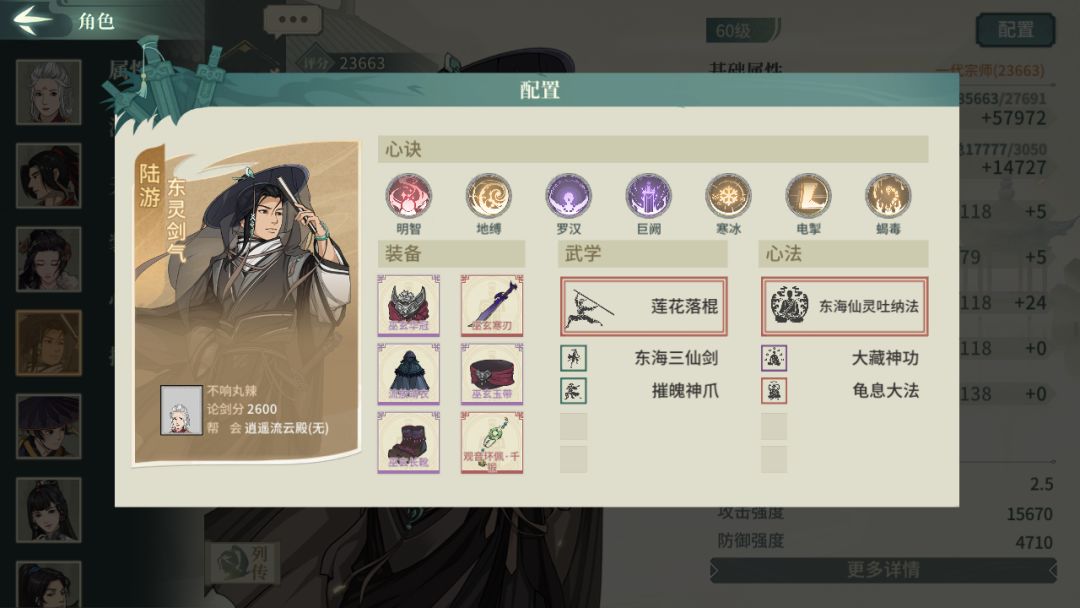The width and height of the screenshot is (1080, 608).
Task: Choose the 寒冰 snowflake icon
Action: tap(728, 196)
